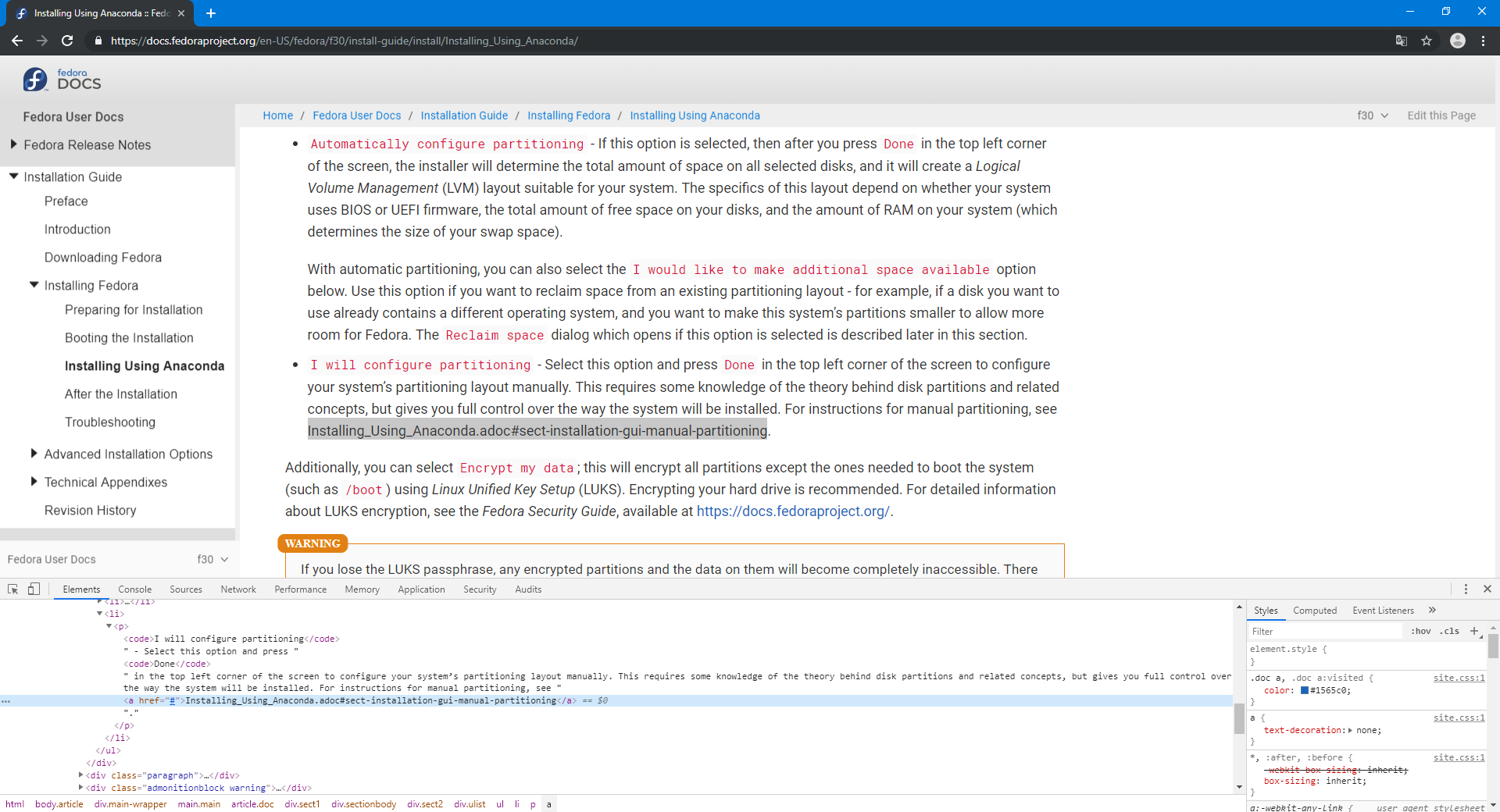Click the #1565c0 color swatch
1500x812 pixels.
[x=1305, y=690]
